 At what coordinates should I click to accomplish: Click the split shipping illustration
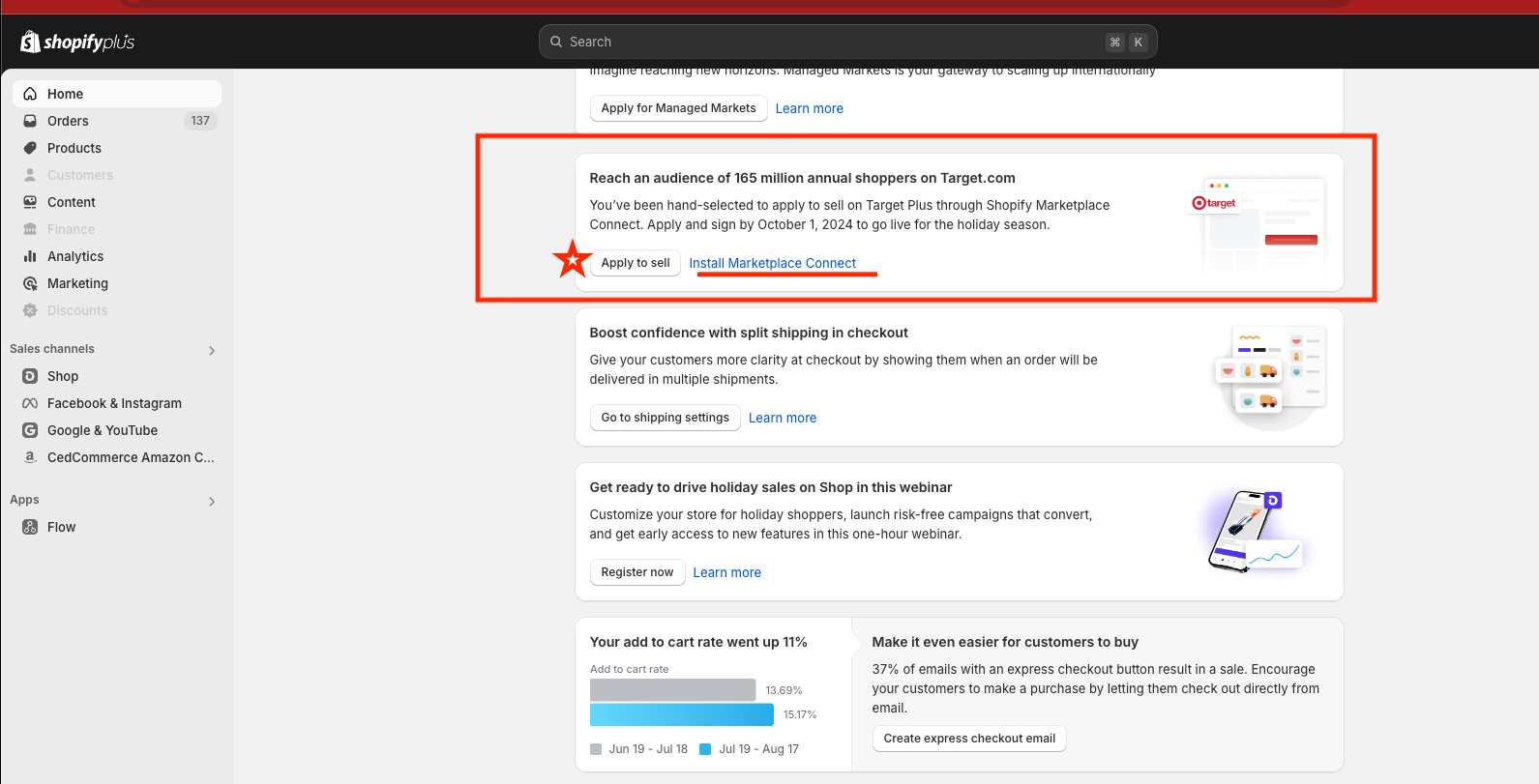point(1270,377)
